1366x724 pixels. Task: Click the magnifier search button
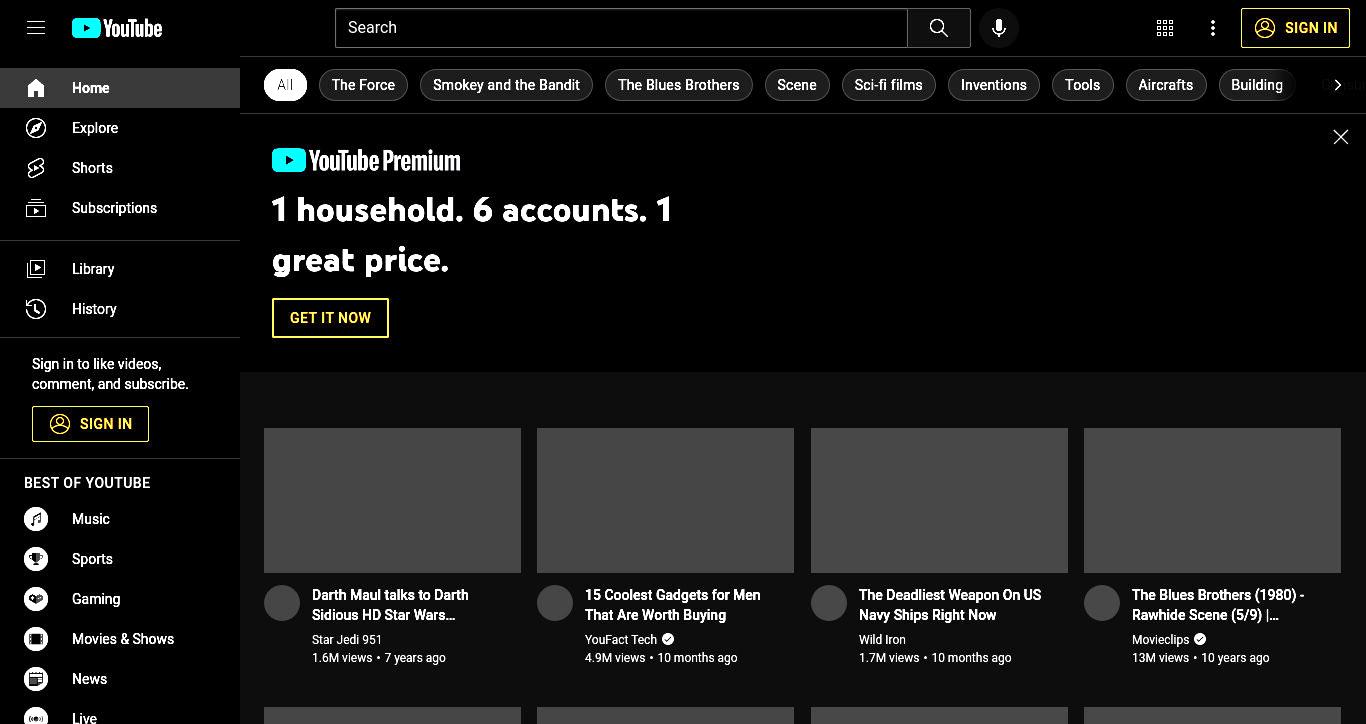click(x=938, y=28)
